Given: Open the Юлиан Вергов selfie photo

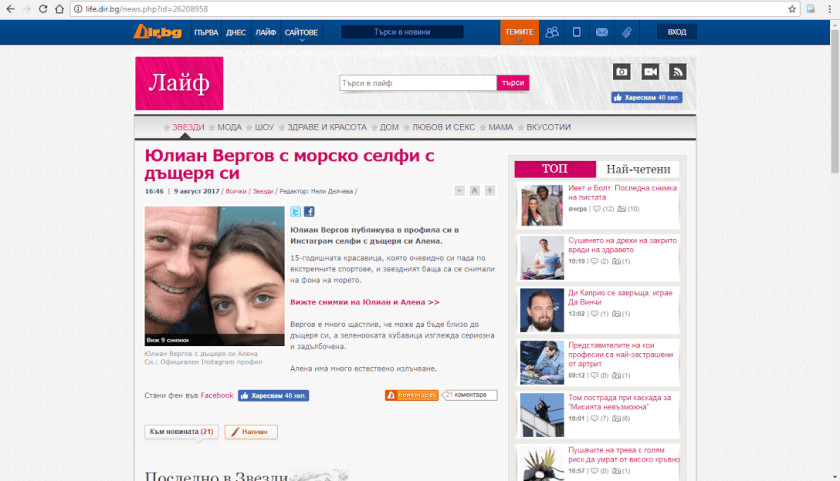Looking at the screenshot, I should click(x=214, y=276).
